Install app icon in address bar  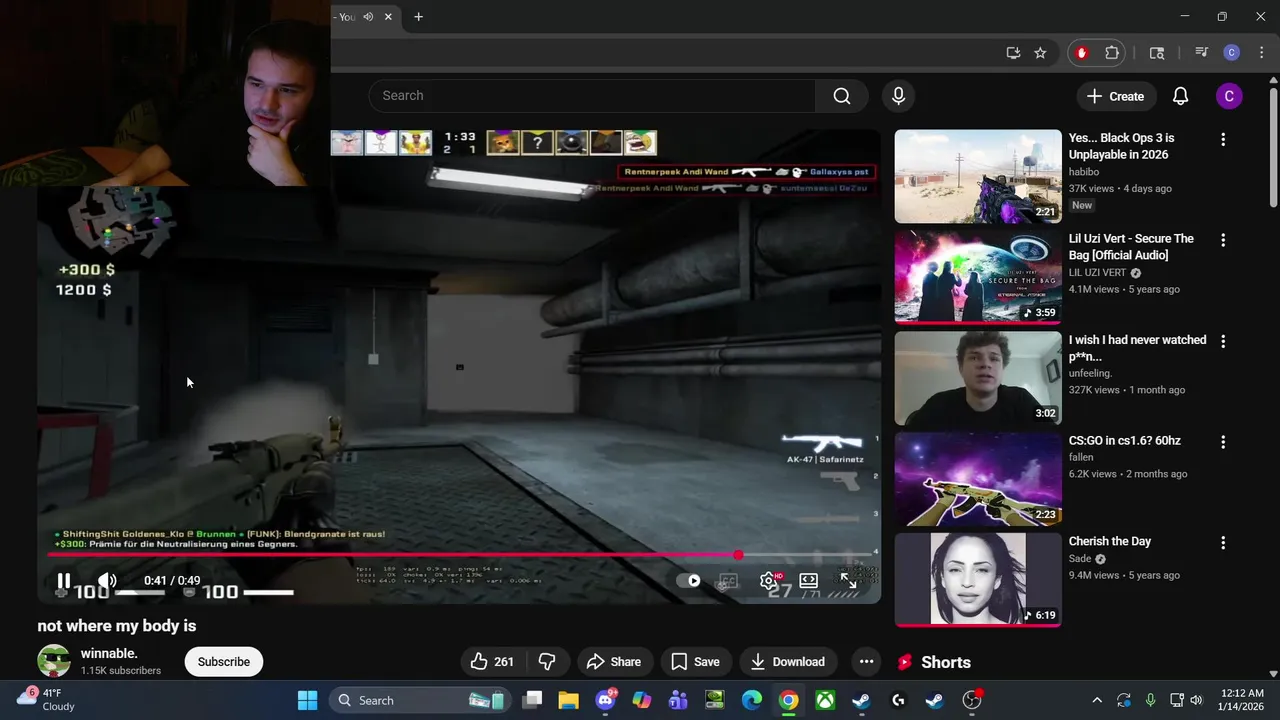[x=1013, y=53]
